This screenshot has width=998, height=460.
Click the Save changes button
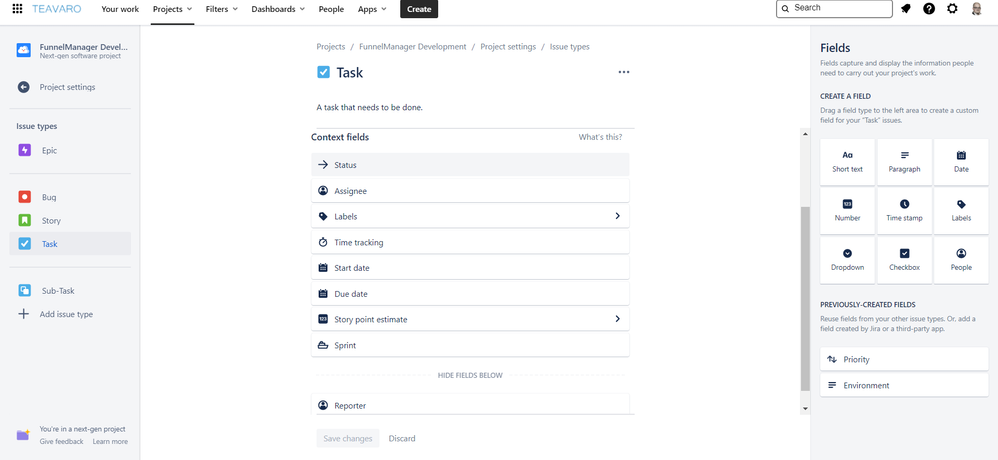pyautogui.click(x=348, y=438)
